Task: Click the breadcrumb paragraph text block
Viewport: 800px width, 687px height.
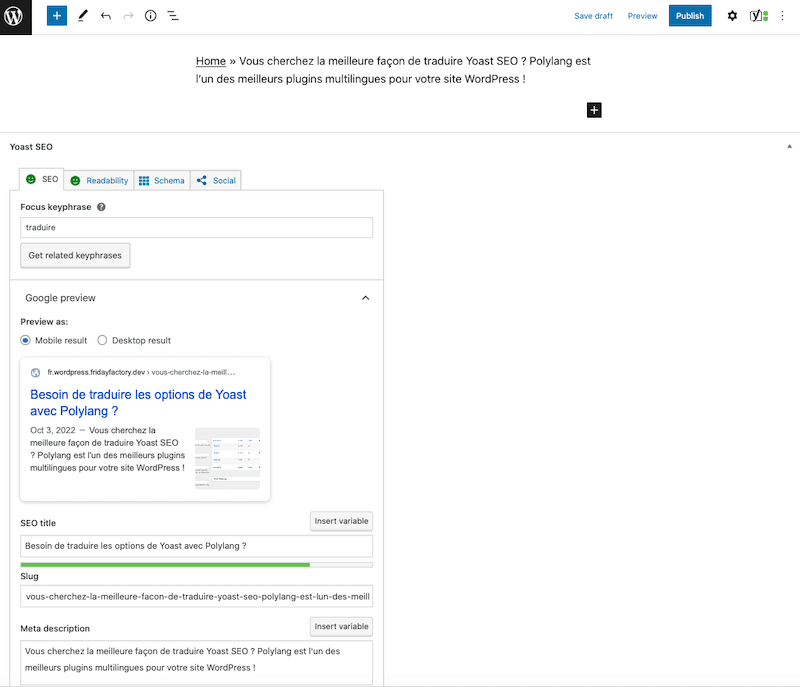Action: point(393,70)
